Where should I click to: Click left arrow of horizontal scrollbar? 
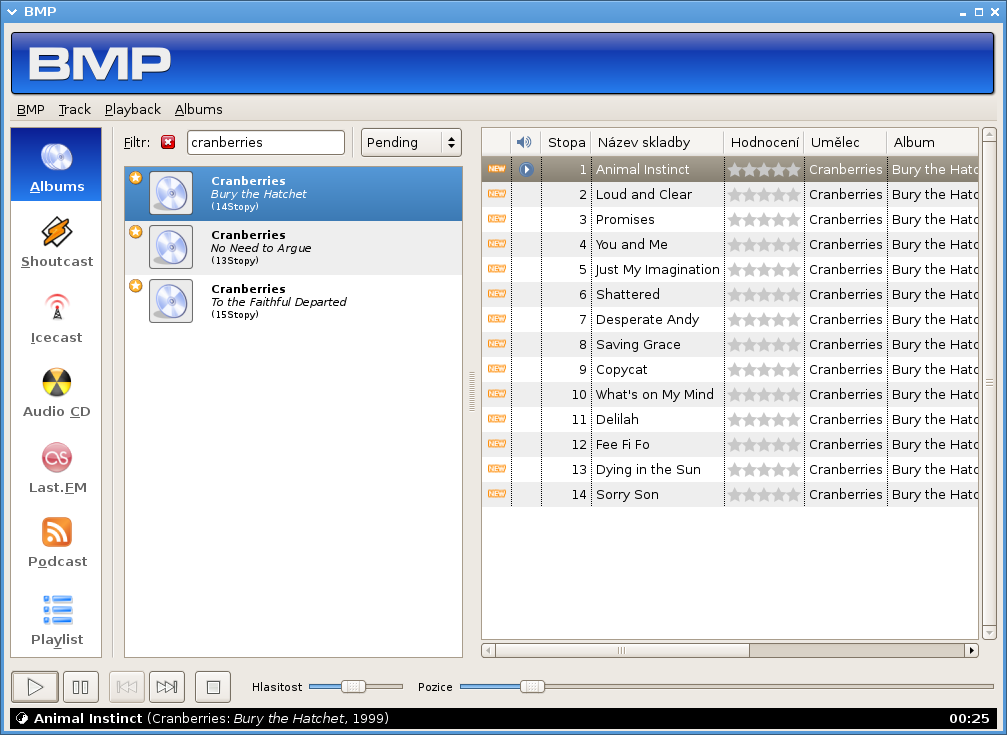(489, 650)
